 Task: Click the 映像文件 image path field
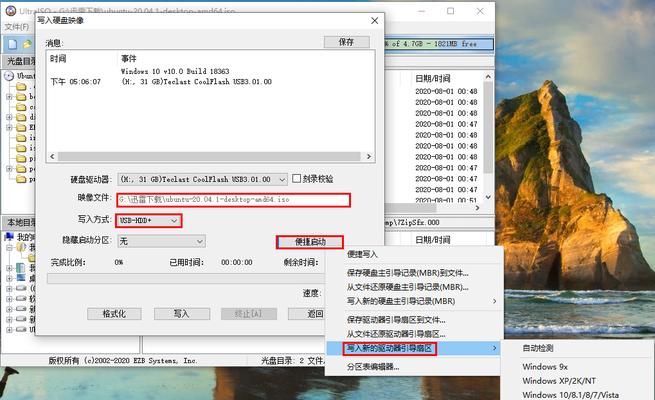(x=233, y=200)
